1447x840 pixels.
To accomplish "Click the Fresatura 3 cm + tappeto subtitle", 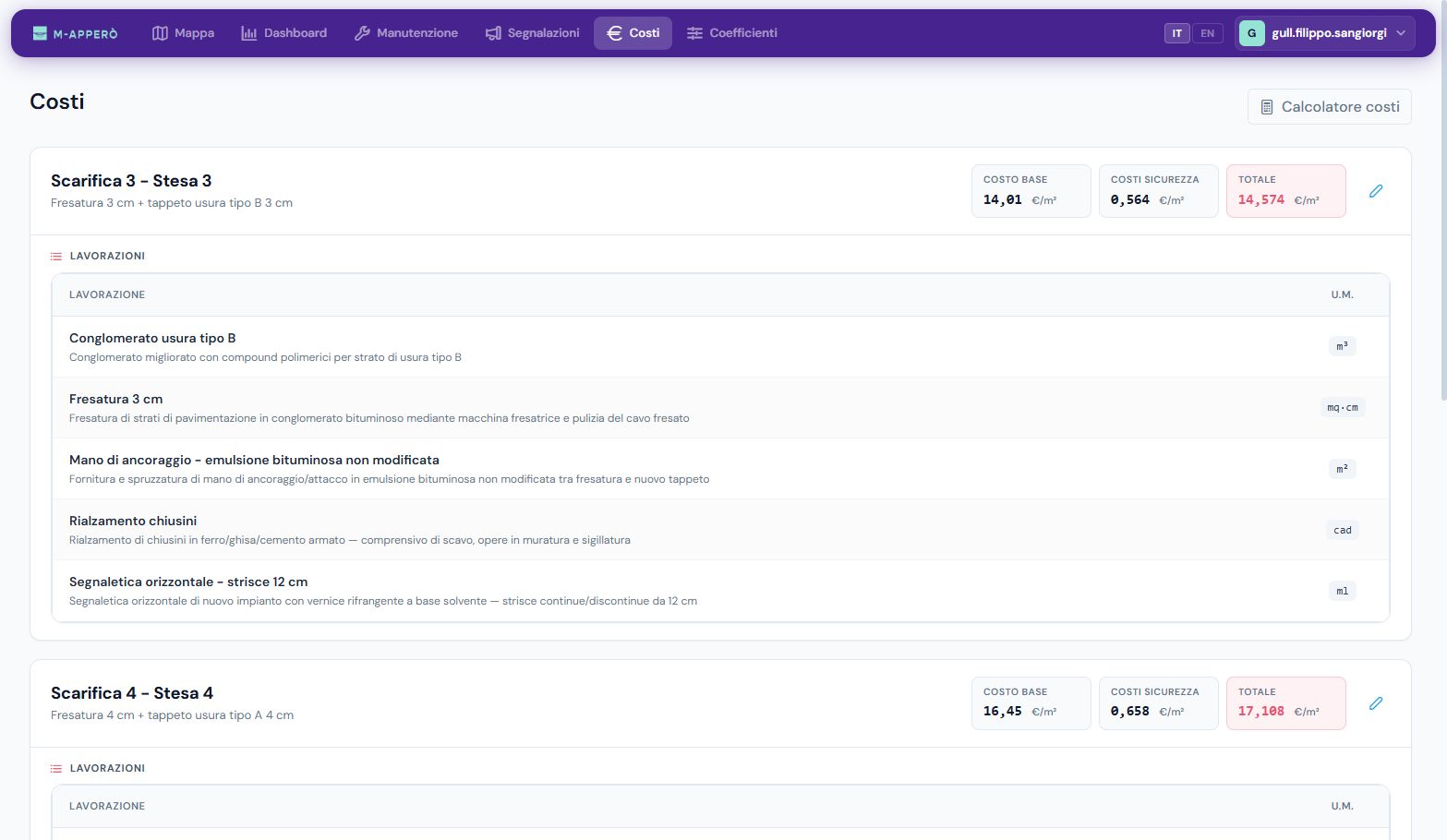I will (172, 203).
